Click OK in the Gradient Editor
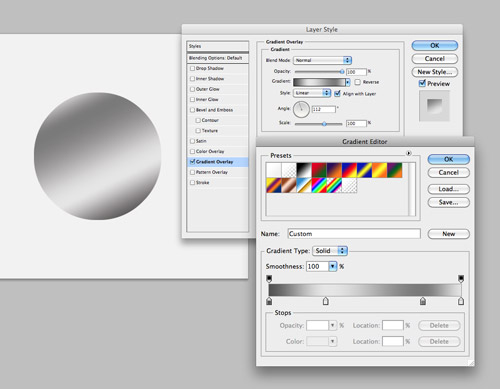 (449, 159)
